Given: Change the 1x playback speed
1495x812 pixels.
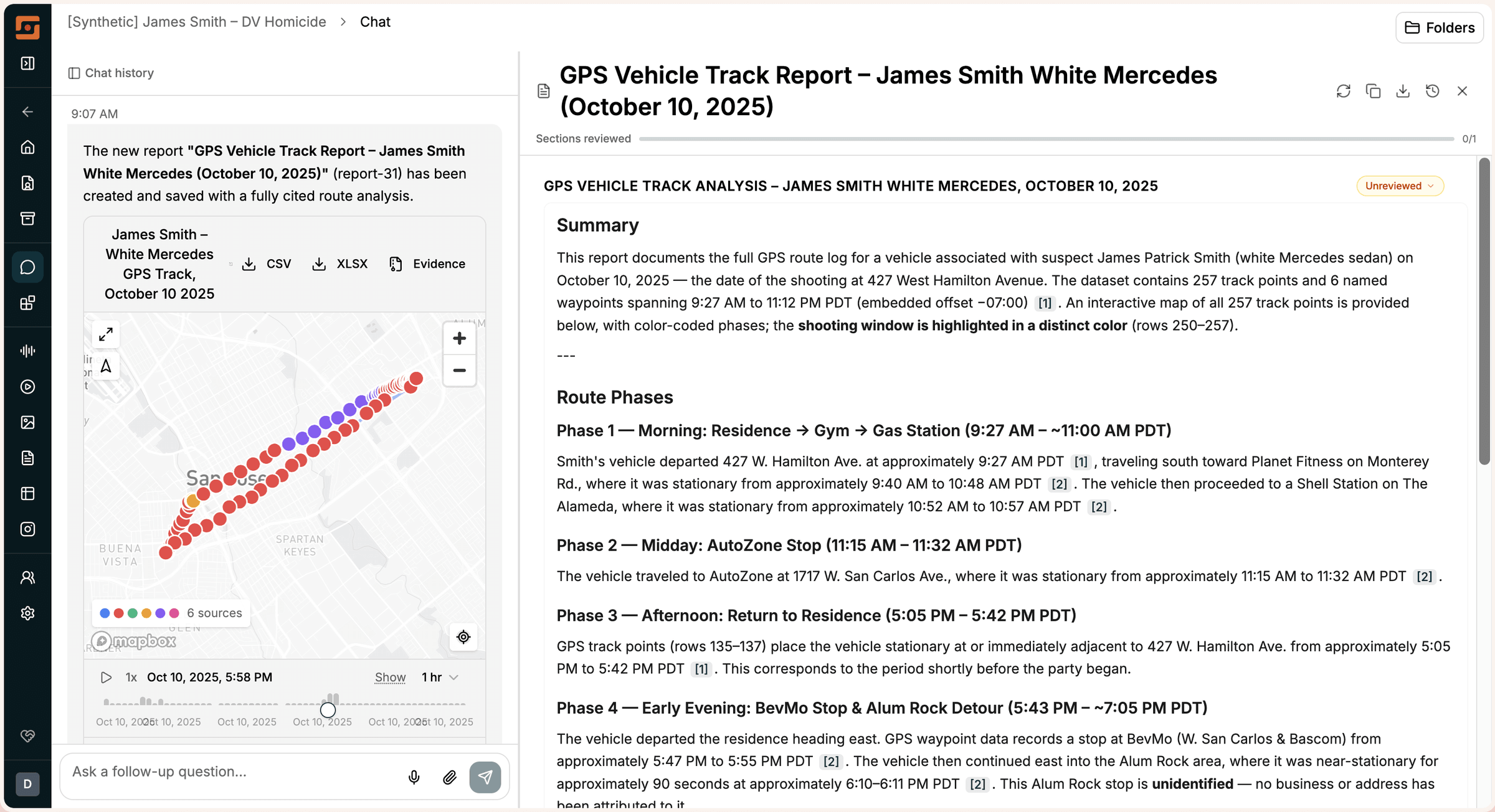Looking at the screenshot, I should tap(131, 677).
